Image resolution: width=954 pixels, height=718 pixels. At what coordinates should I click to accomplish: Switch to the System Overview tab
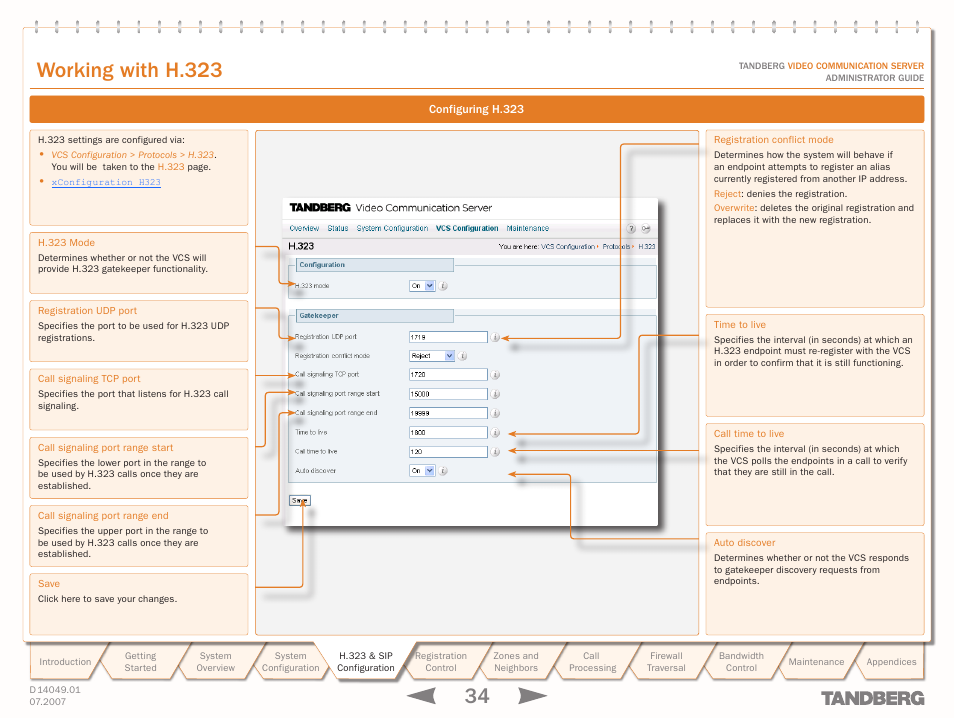coord(215,662)
